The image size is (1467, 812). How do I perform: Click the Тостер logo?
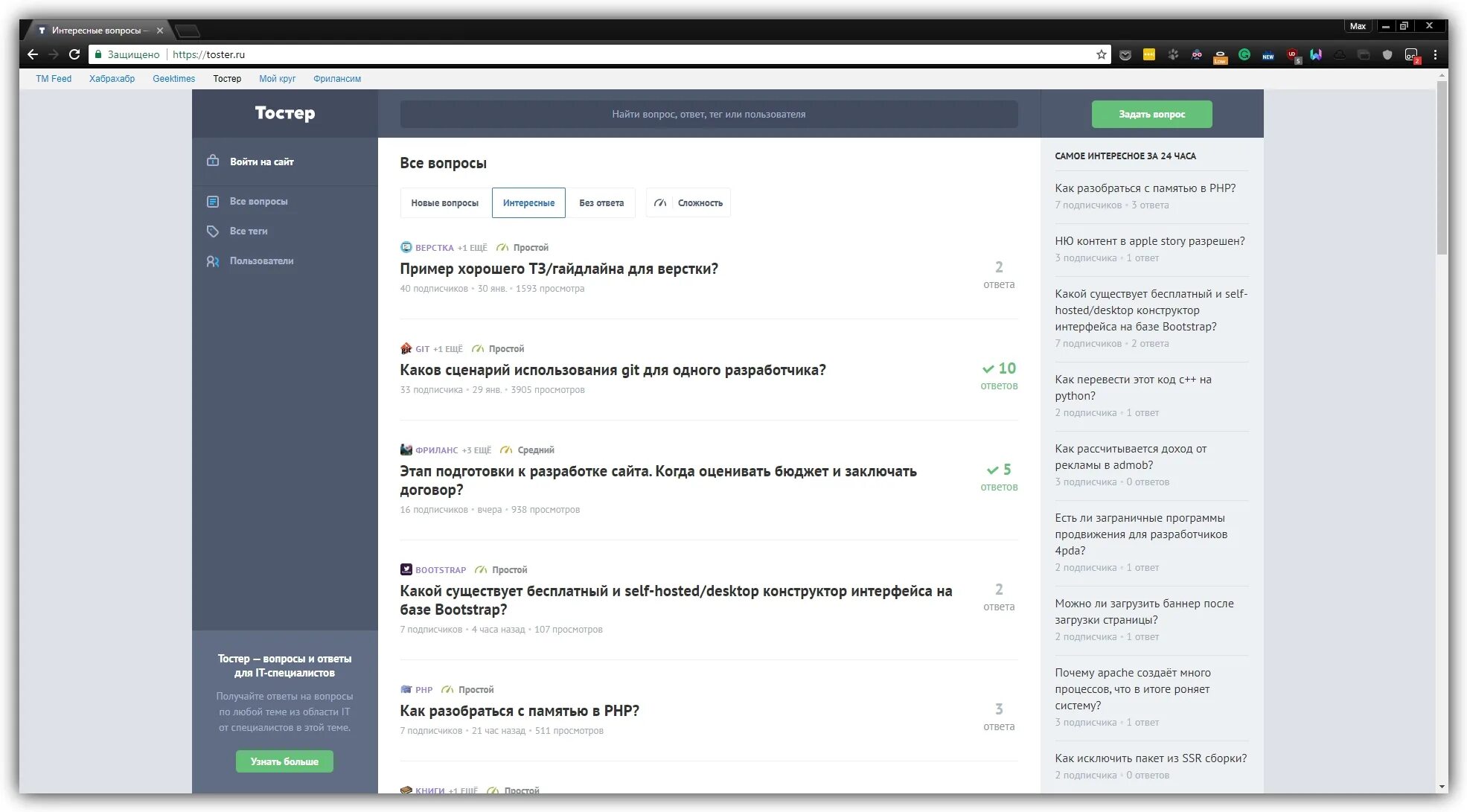point(285,113)
